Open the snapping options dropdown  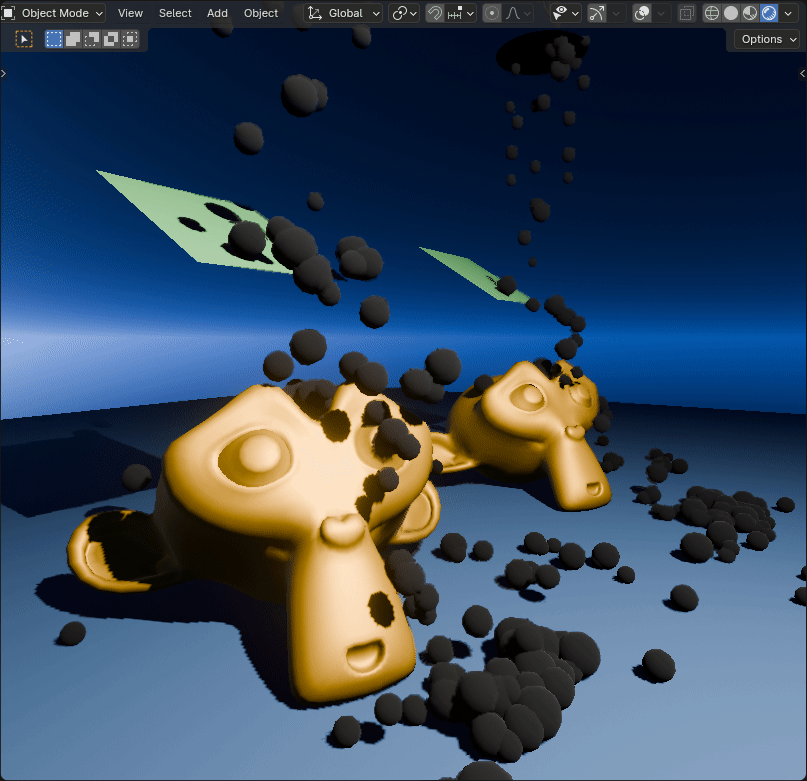461,13
